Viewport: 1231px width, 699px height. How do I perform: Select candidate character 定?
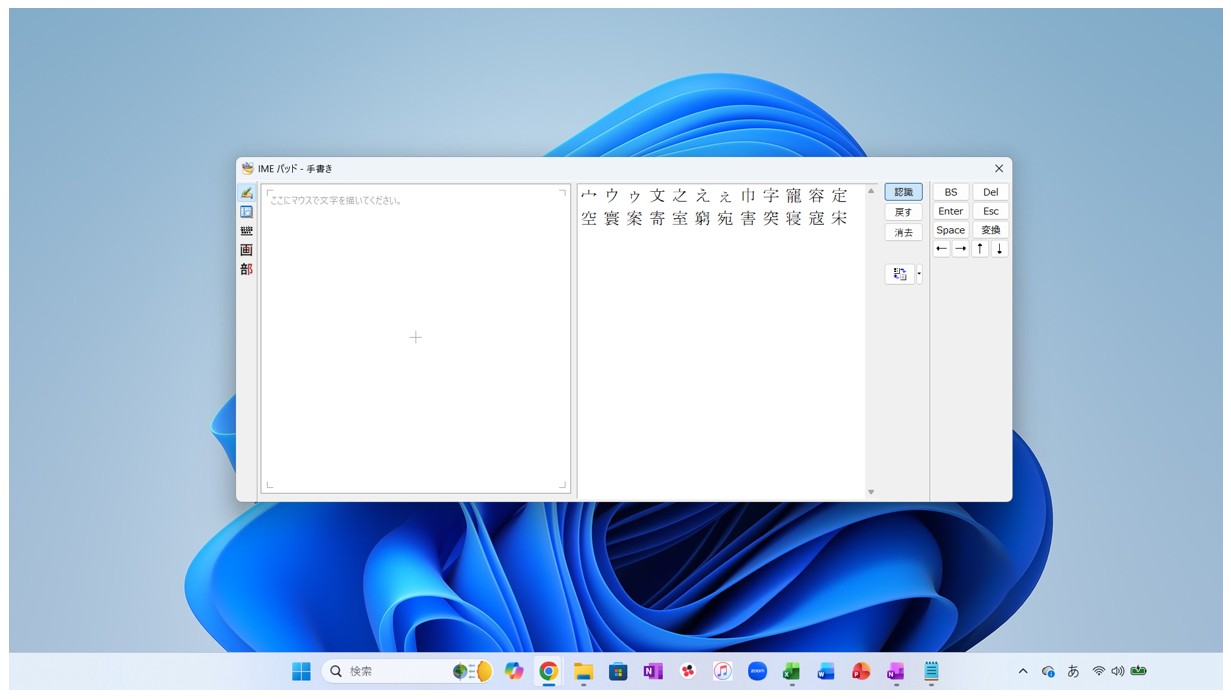pos(839,196)
